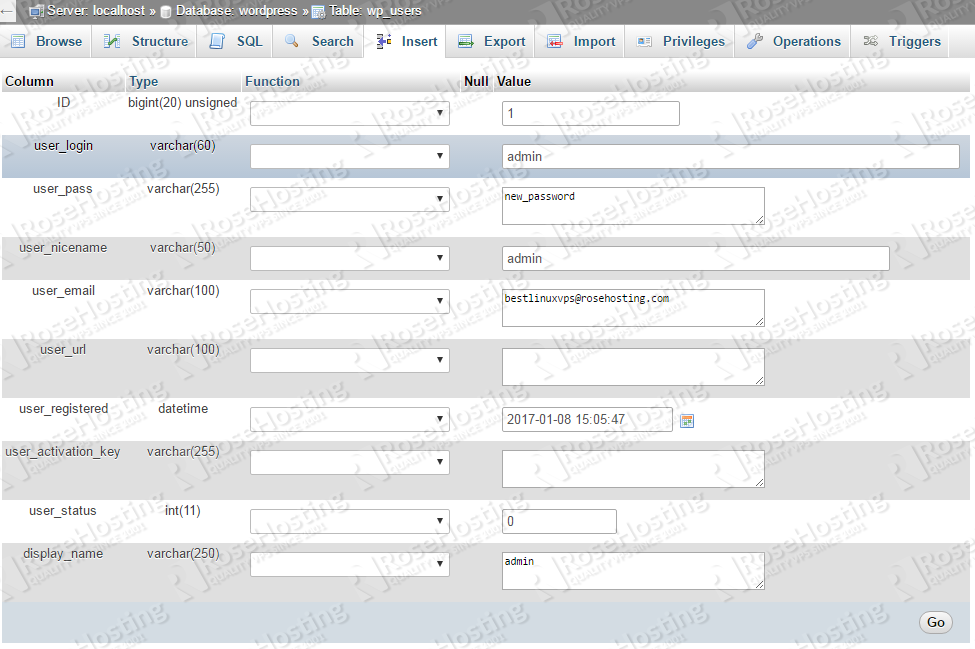Expand the Function dropdown for user_url

[x=349, y=360]
